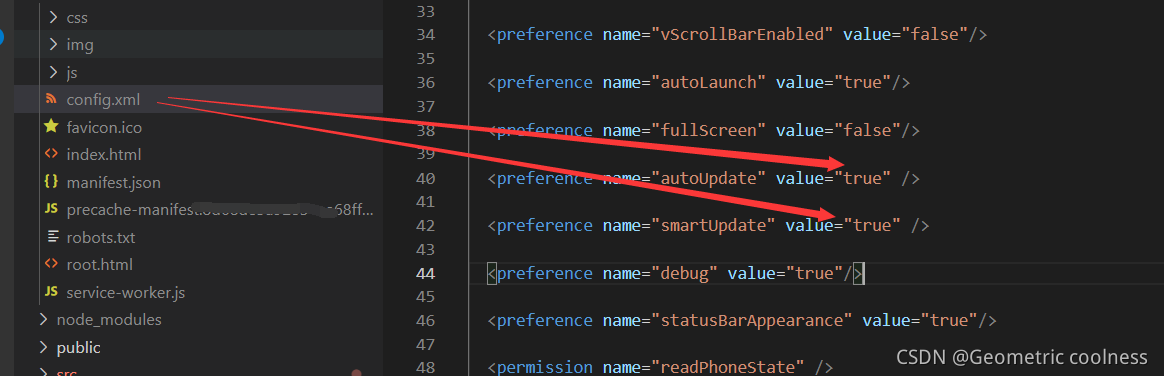The image size is (1164, 376).
Task: Click the "true" value on the debug line
Action: coord(814,274)
